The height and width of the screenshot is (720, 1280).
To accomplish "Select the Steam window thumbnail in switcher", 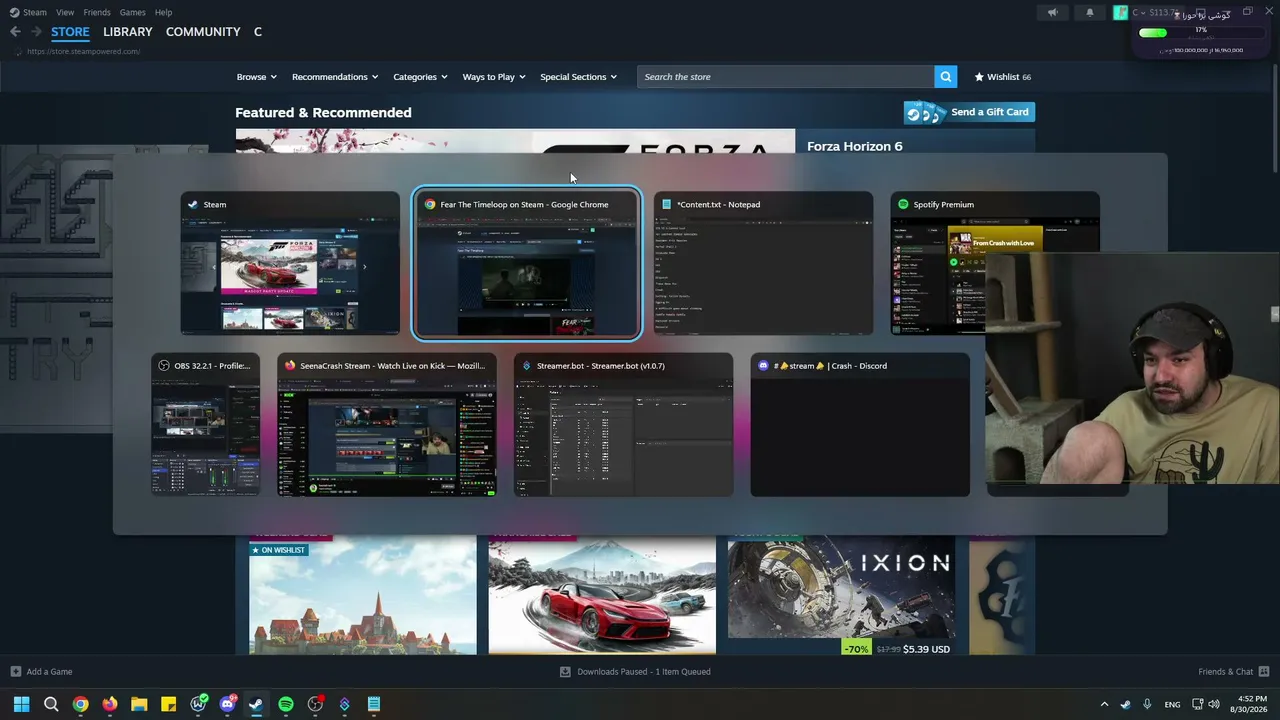I will pyautogui.click(x=290, y=264).
